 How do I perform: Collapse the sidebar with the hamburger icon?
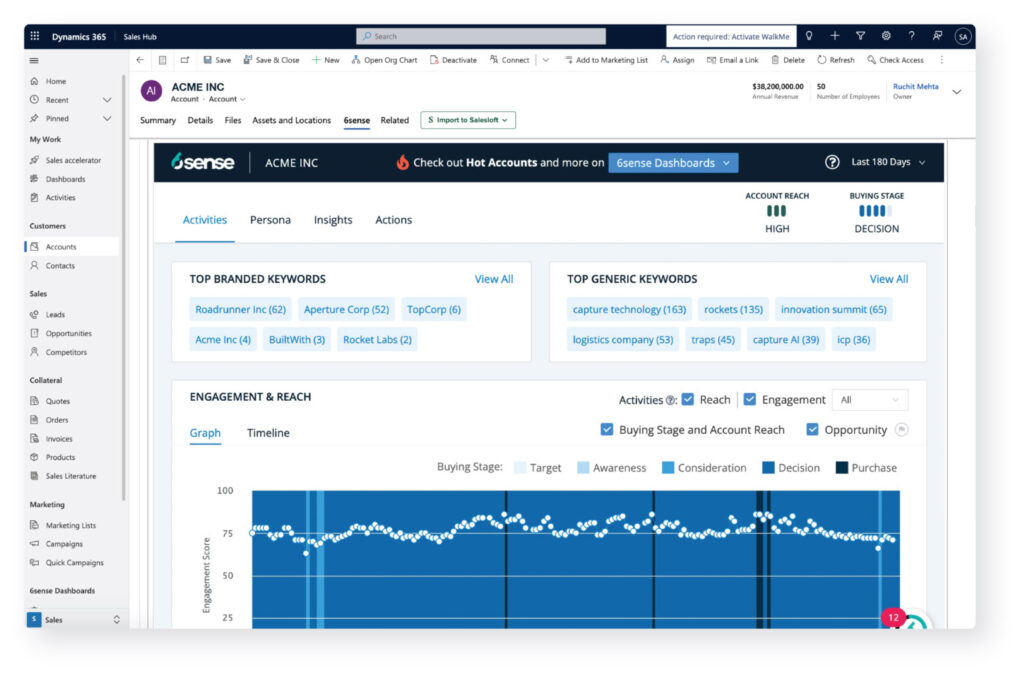point(35,60)
